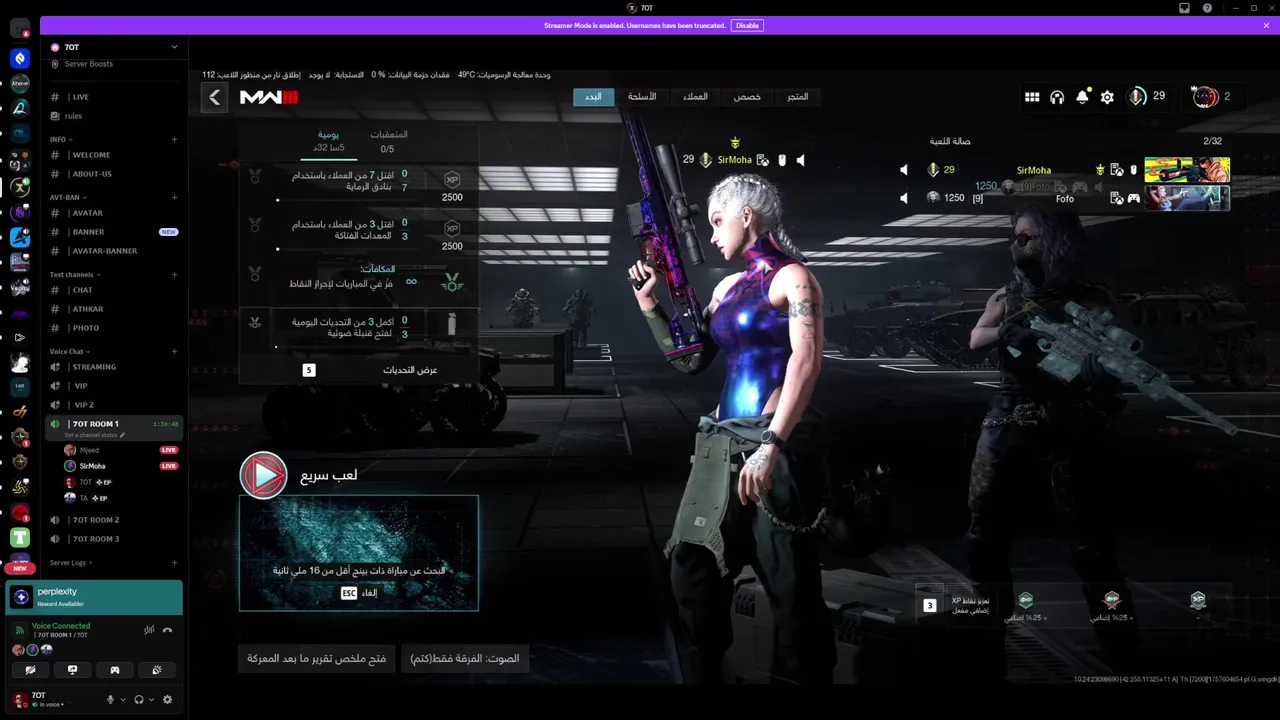The width and height of the screenshot is (1280, 720).
Task: Share your screen in Discord
Action: tap(72, 670)
